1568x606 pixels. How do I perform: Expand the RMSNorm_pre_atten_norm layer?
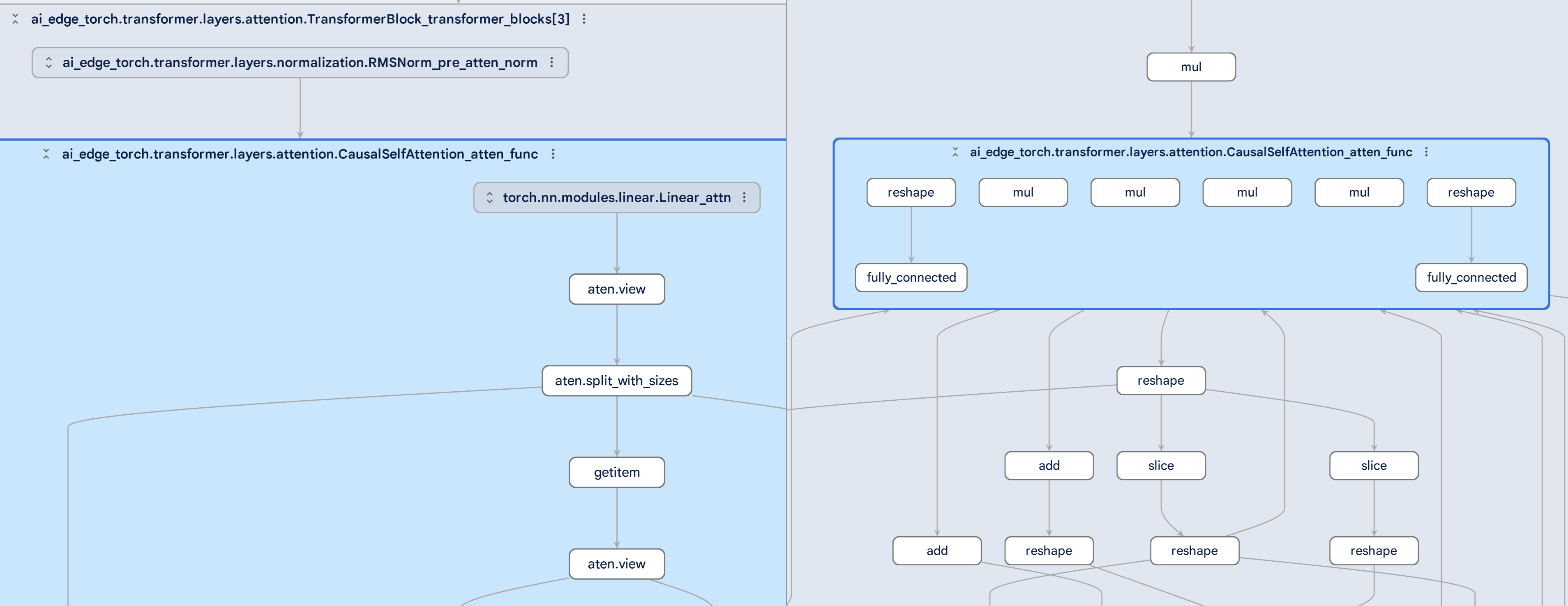pyautogui.click(x=49, y=62)
